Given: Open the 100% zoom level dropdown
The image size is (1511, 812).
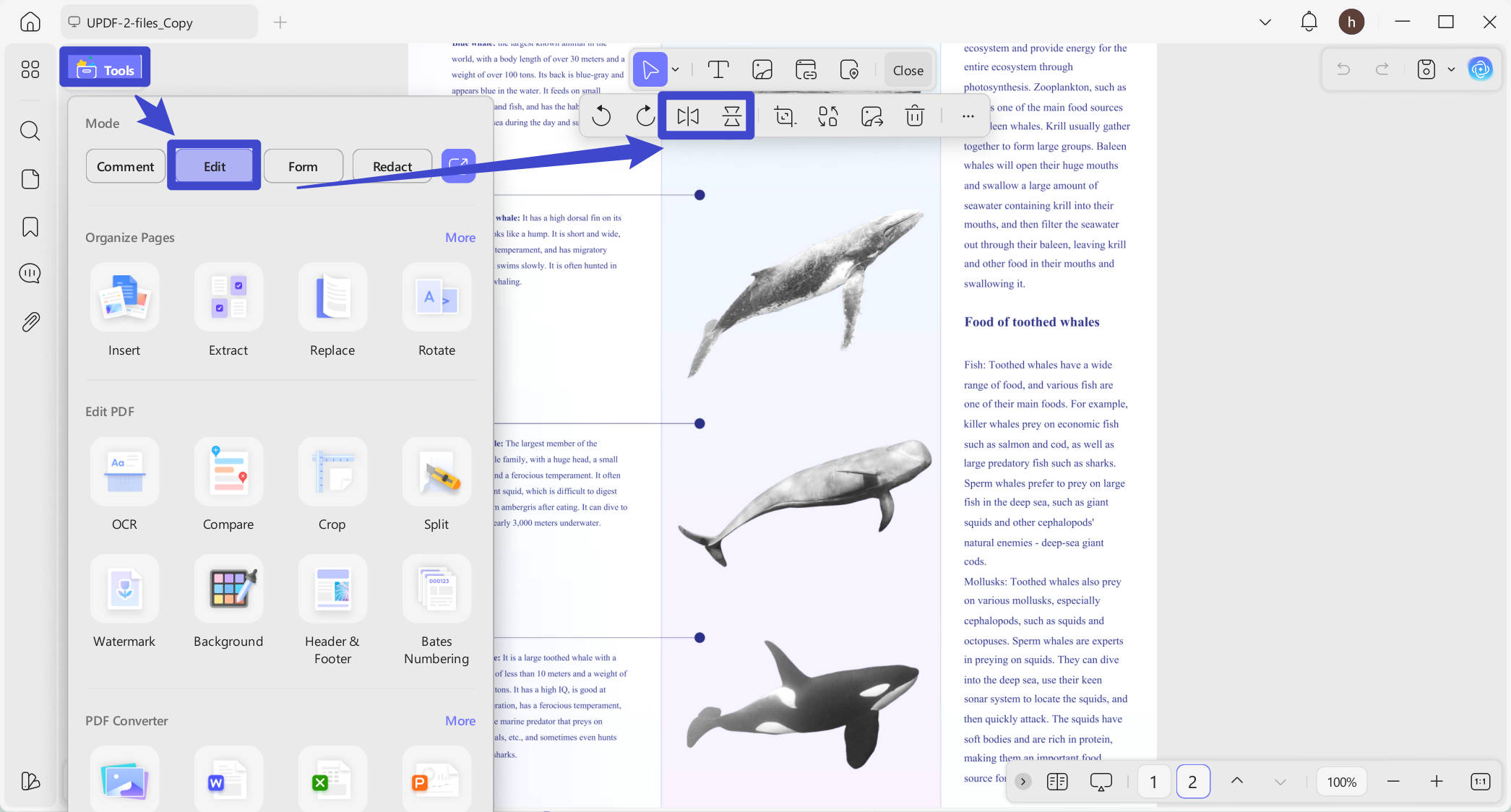Looking at the screenshot, I should pyautogui.click(x=1342, y=782).
